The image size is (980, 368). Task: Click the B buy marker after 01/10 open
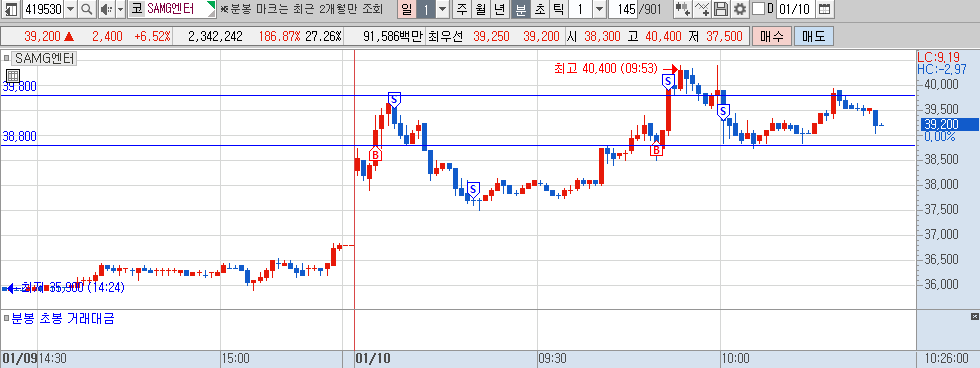point(375,154)
